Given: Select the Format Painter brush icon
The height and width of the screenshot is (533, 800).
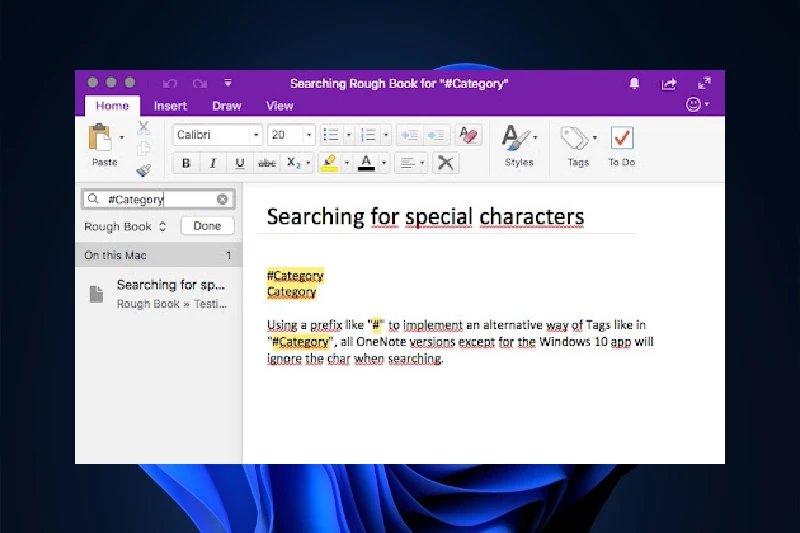Looking at the screenshot, I should pos(143,170).
